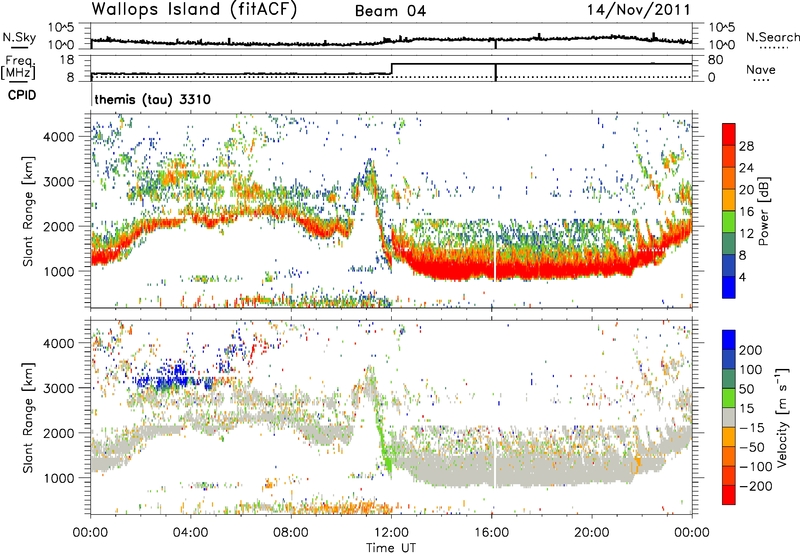
Task: Click the 200 m/s blue velocity swatch
Action: pos(729,340)
